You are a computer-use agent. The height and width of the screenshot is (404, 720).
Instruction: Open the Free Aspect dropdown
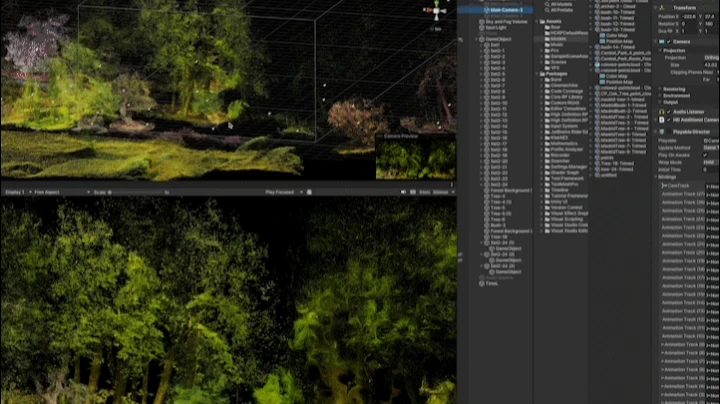(x=62, y=192)
